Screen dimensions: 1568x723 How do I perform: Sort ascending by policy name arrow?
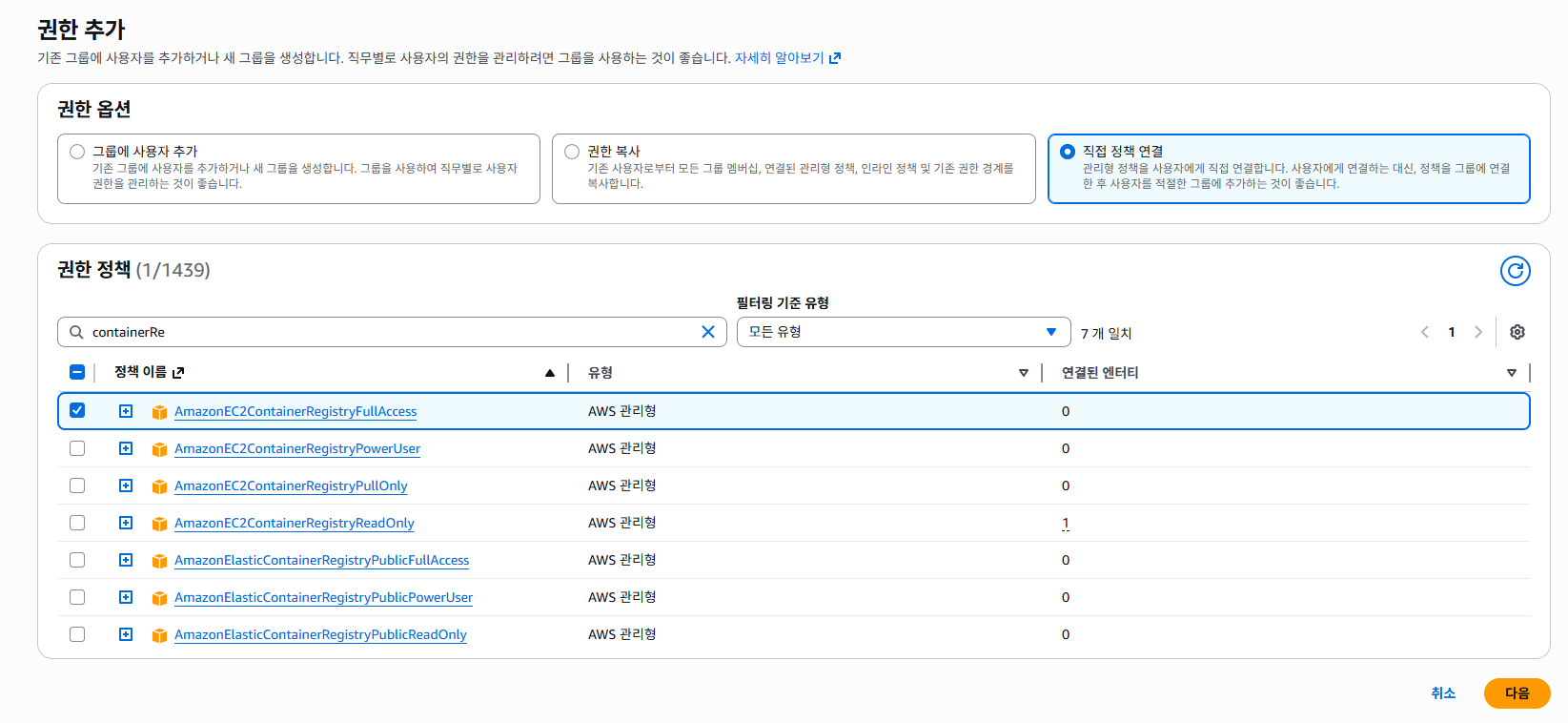(x=549, y=373)
